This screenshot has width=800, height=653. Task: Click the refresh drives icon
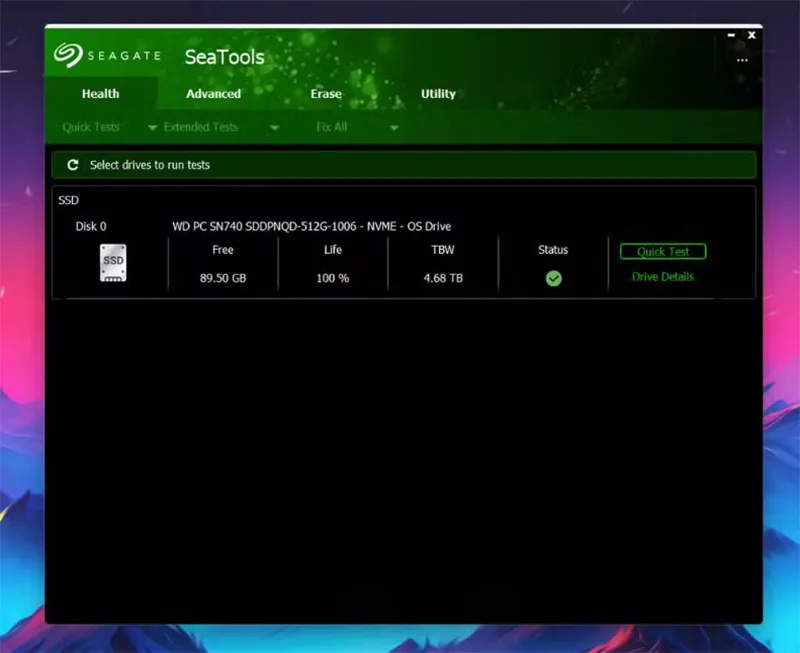click(x=72, y=165)
